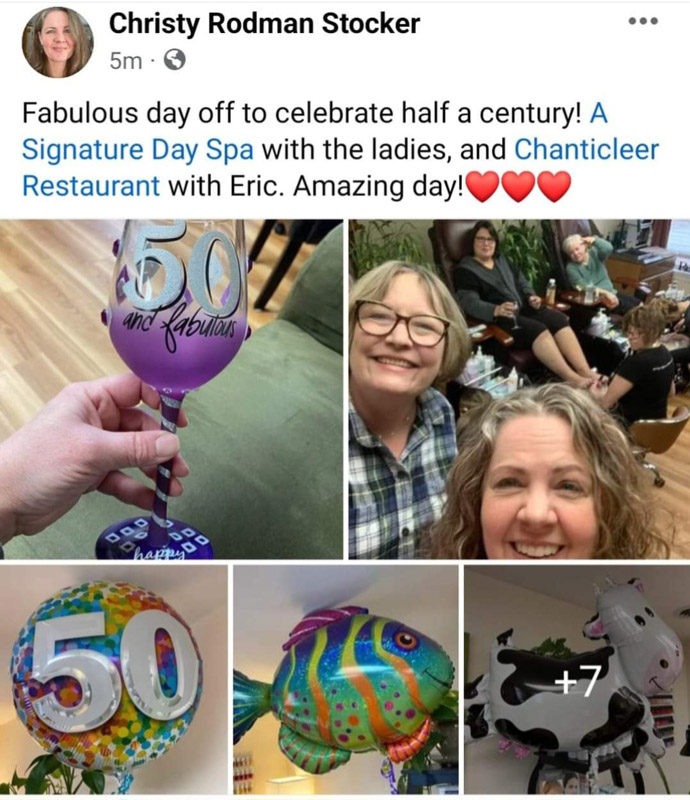
Task: Open Christy Rodman Stocker's profile picture
Action: (x=58, y=42)
